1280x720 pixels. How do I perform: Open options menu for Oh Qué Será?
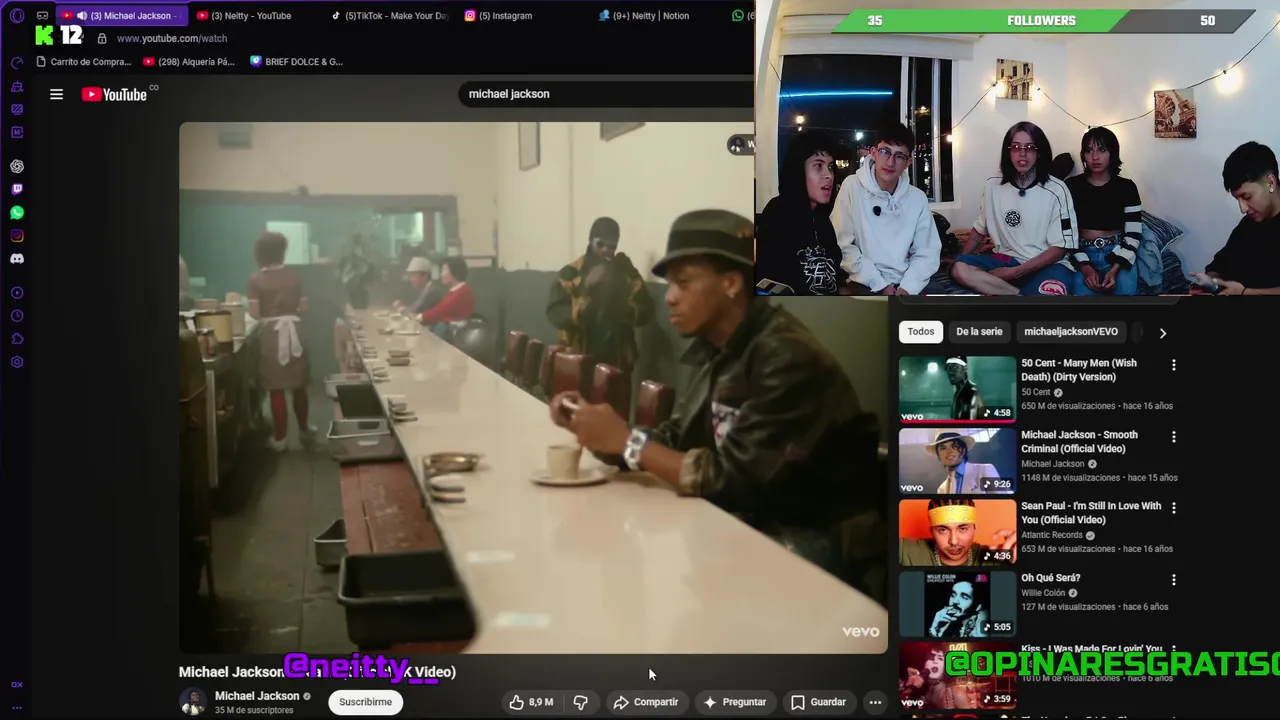[1174, 580]
